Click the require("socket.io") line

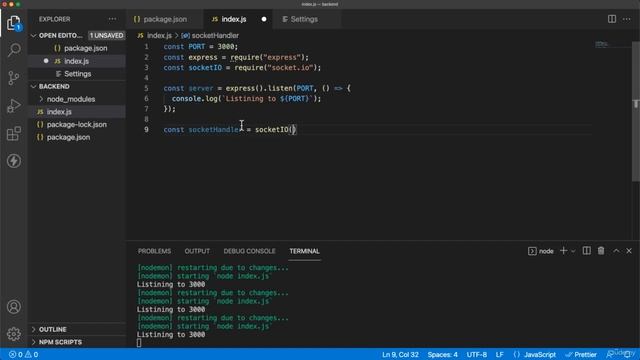[242, 67]
